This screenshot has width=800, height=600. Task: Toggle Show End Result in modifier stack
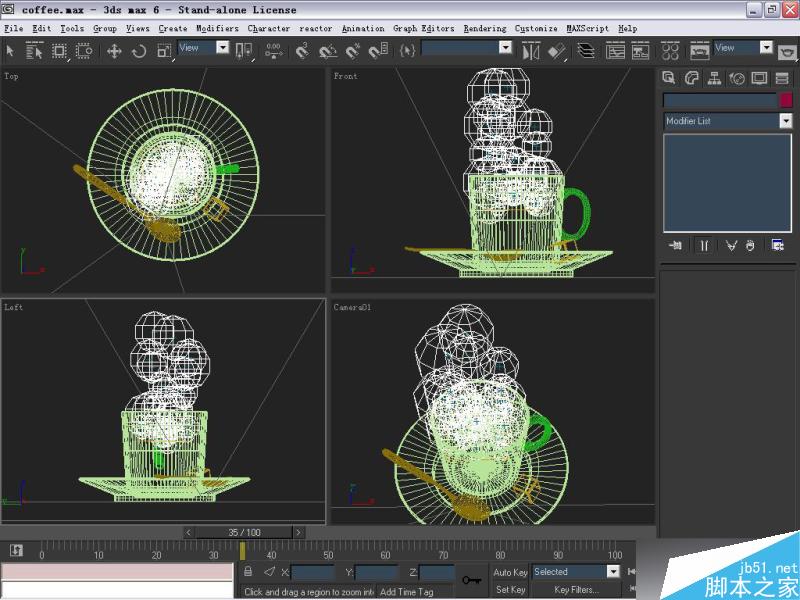704,245
